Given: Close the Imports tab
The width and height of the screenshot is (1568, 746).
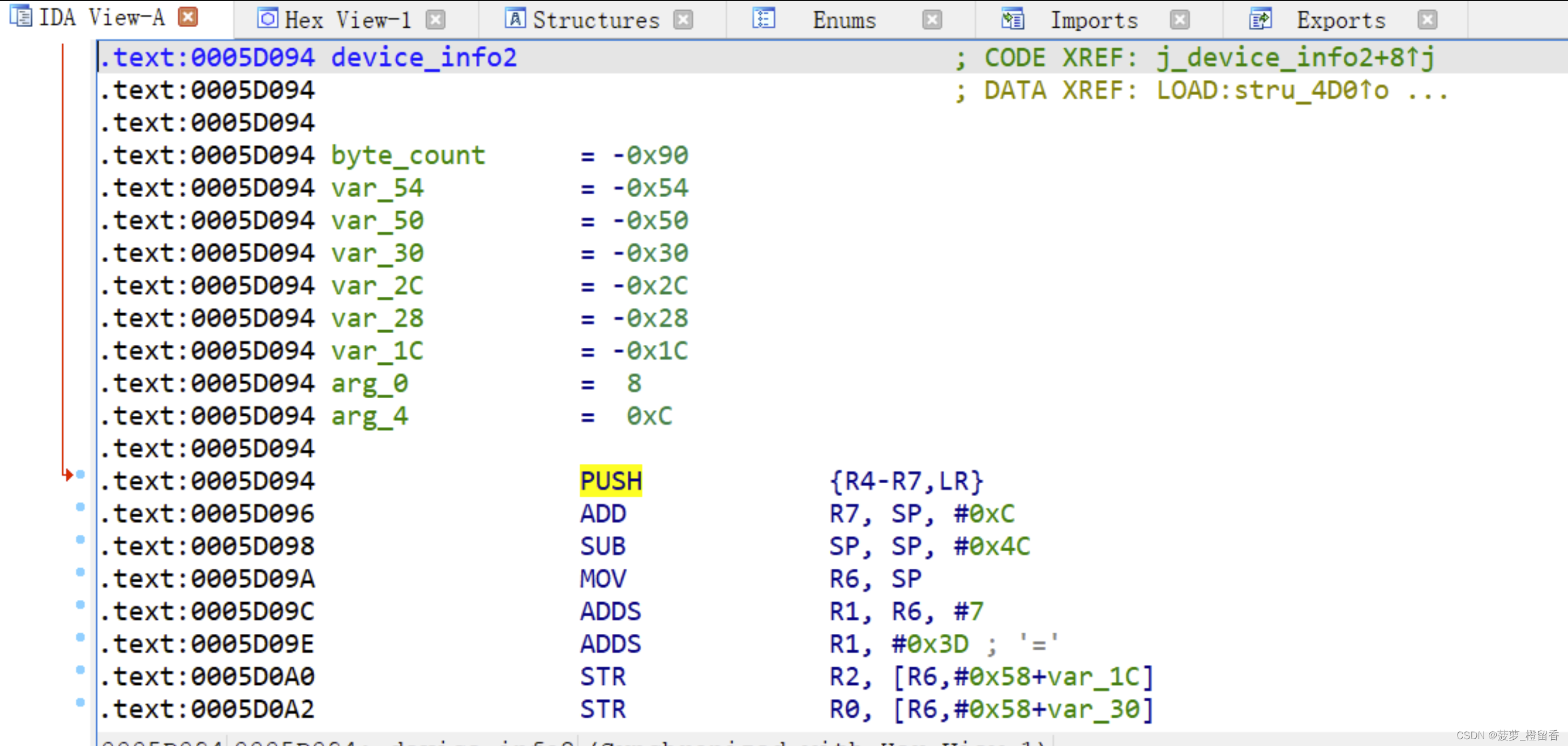Looking at the screenshot, I should [x=1179, y=20].
